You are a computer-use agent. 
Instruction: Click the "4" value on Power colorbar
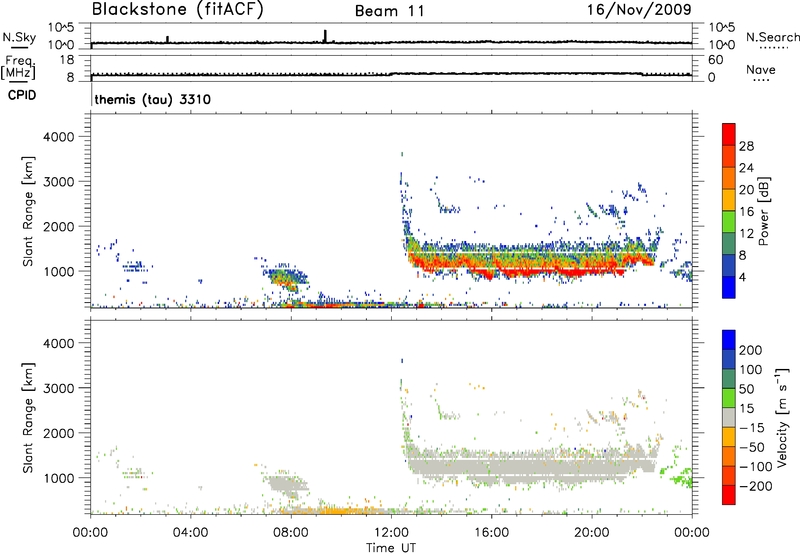coord(743,277)
